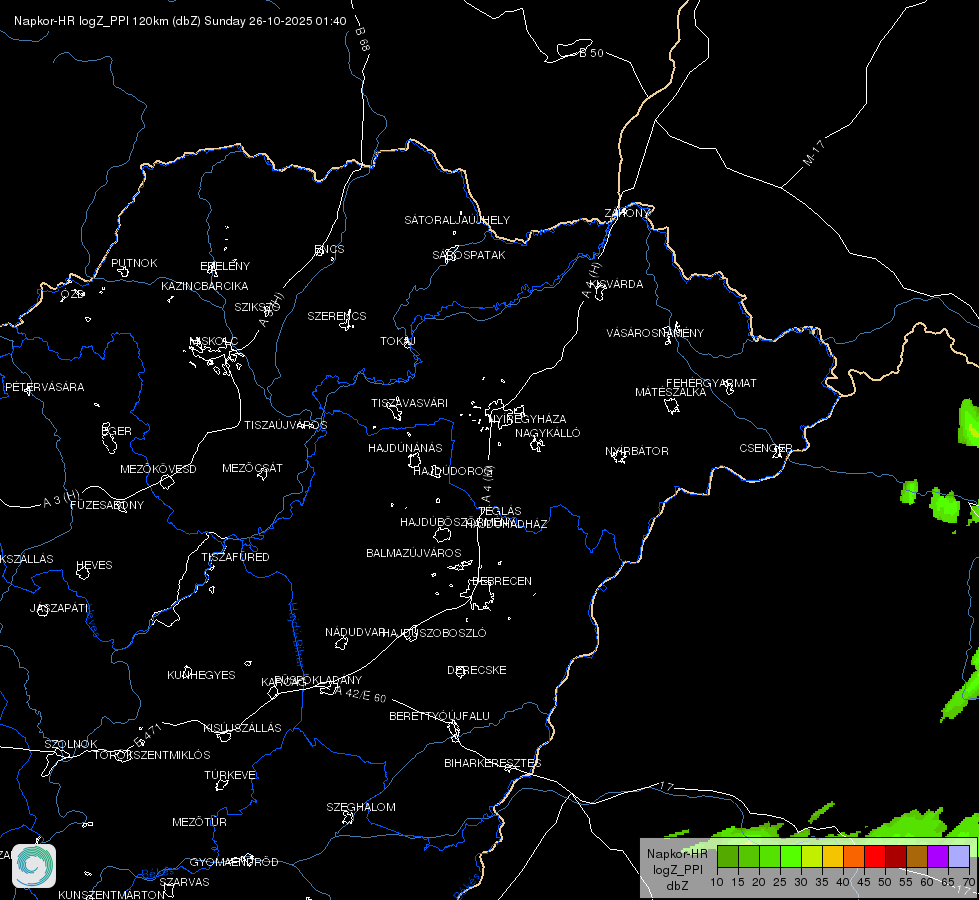Viewport: 979px width, 900px height.
Task: Click the DERECSKE label
Action: pyautogui.click(x=477, y=670)
